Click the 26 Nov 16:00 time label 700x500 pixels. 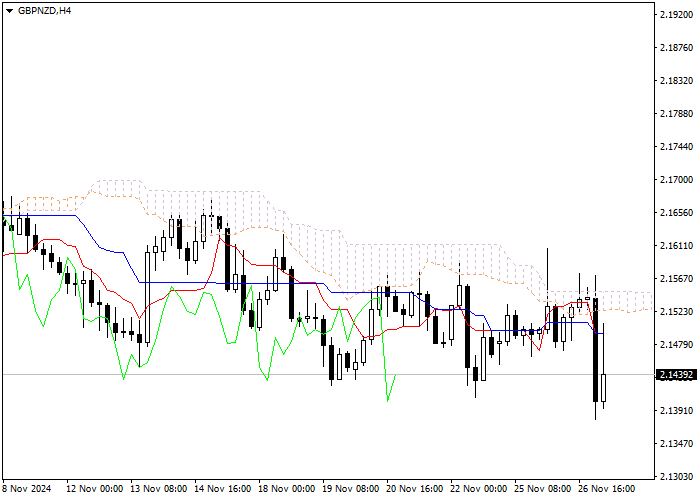(x=607, y=489)
